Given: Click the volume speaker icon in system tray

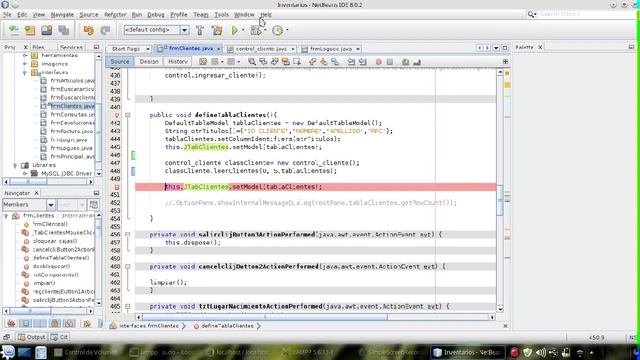Looking at the screenshot, I should pos(541,352).
